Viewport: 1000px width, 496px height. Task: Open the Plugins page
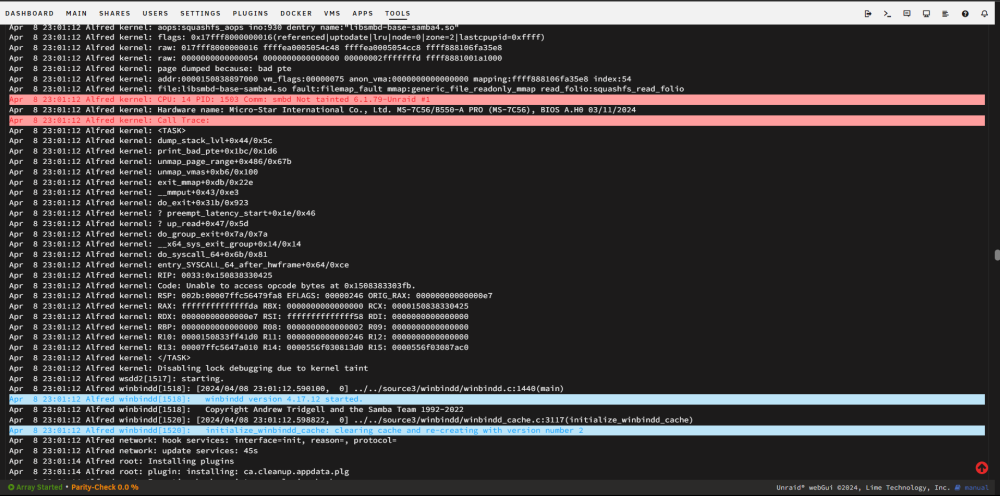pyautogui.click(x=250, y=13)
